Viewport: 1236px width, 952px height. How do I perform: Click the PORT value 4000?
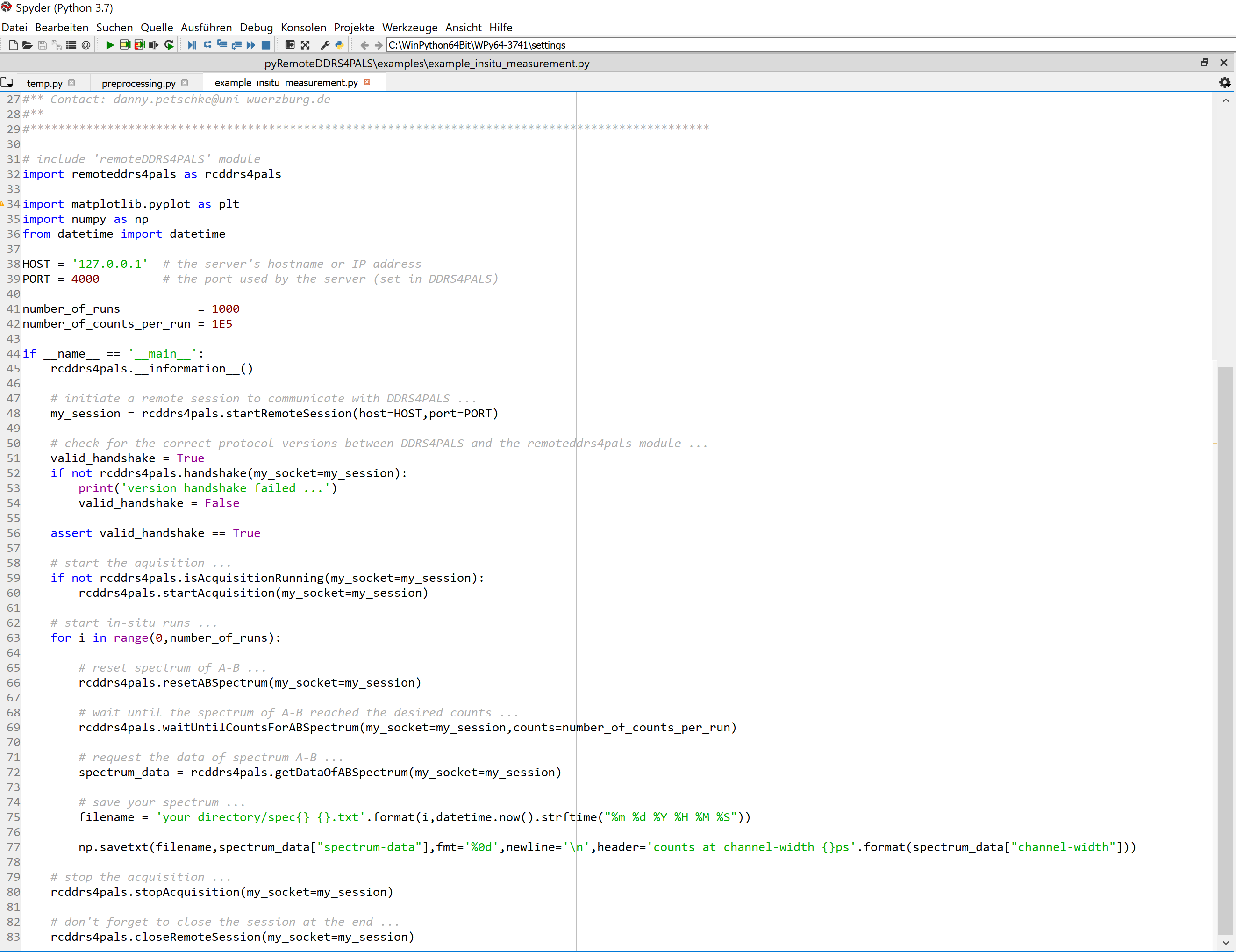pyautogui.click(x=86, y=279)
